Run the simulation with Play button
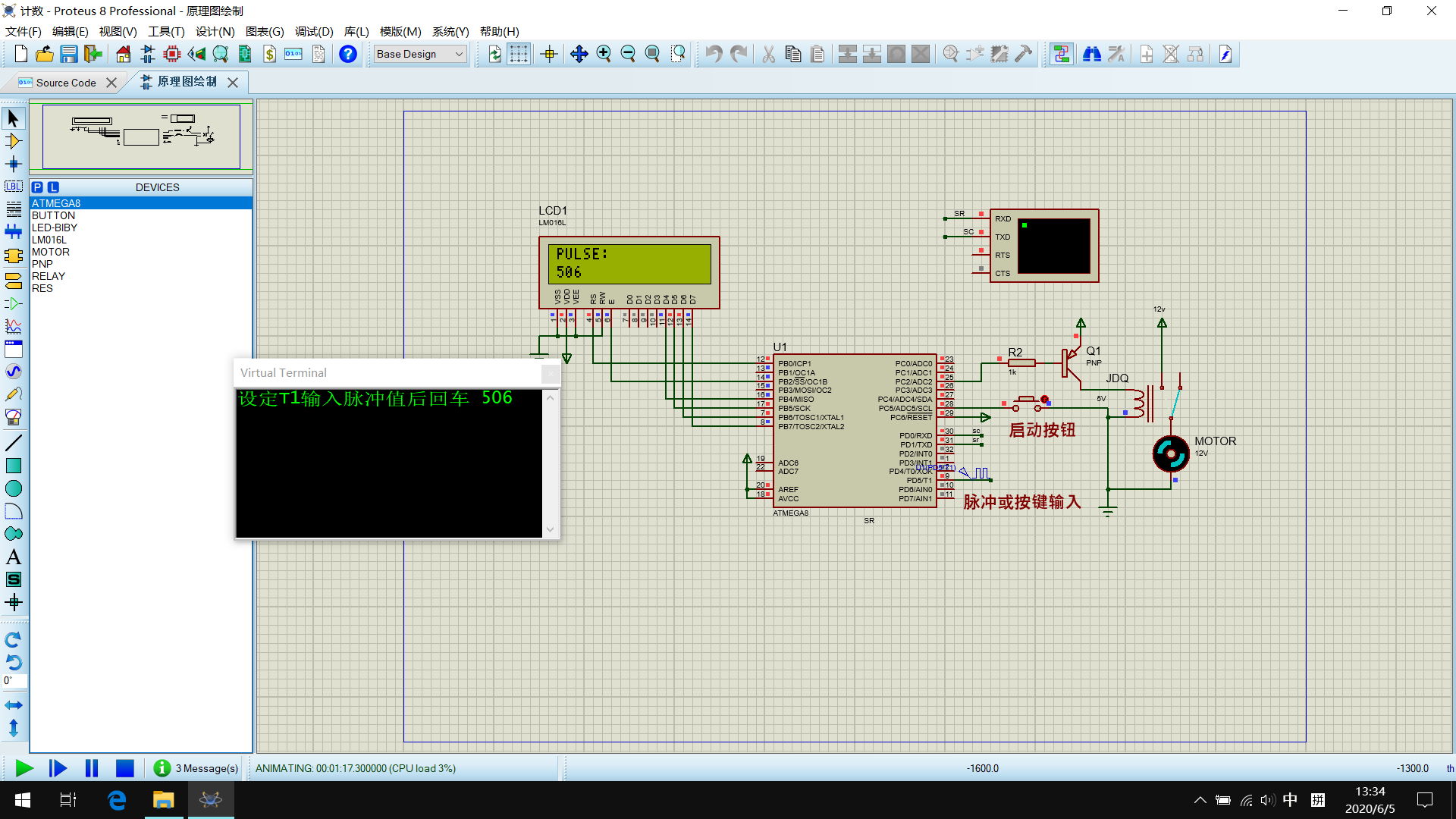Image resolution: width=1456 pixels, height=819 pixels. coord(24,768)
